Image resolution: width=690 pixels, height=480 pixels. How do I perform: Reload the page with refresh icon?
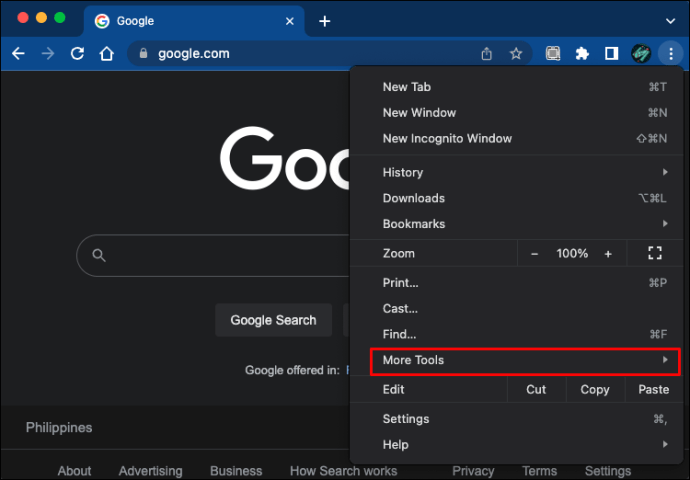(77, 54)
